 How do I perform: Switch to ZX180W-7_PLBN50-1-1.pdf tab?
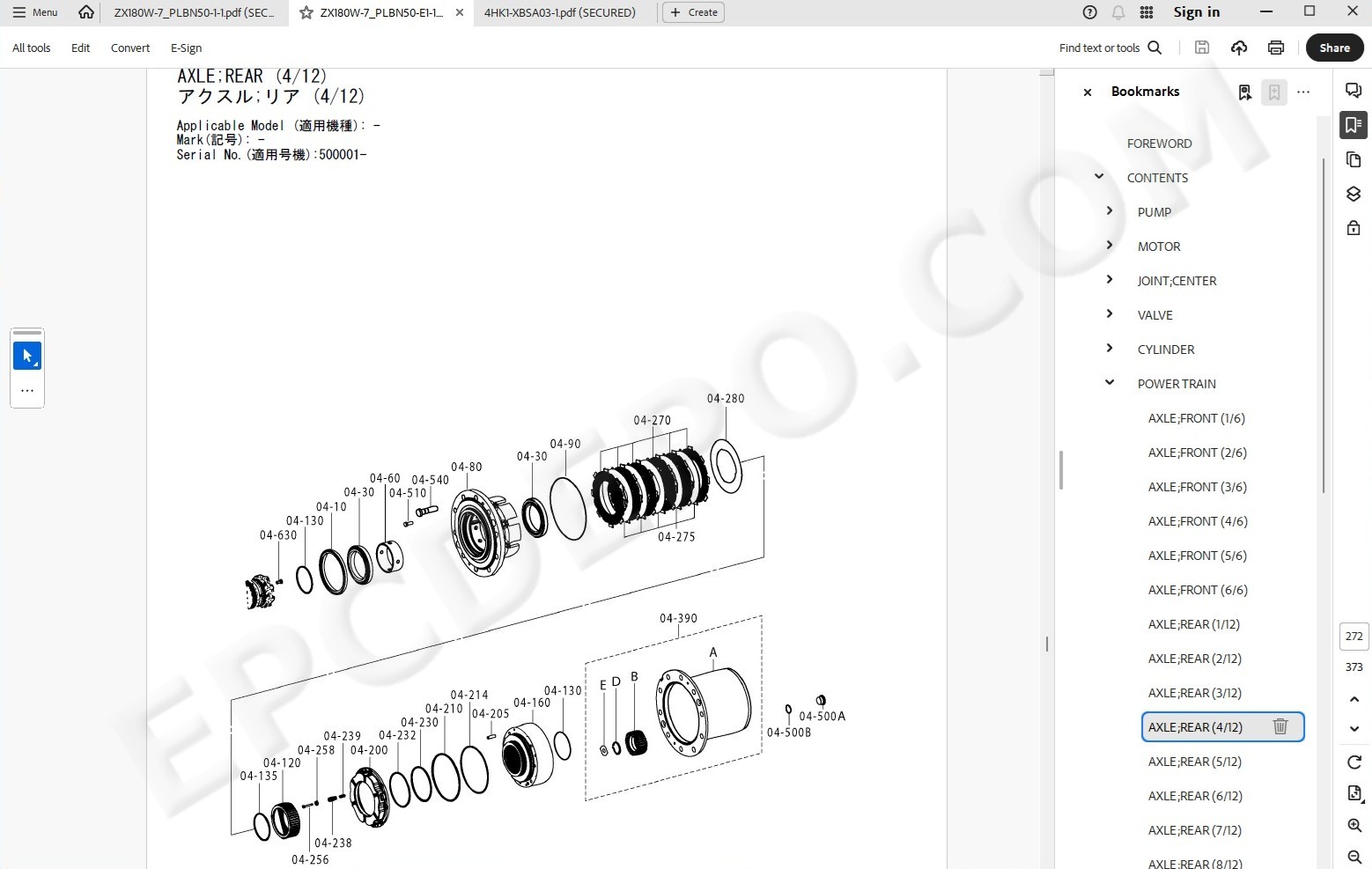[194, 12]
